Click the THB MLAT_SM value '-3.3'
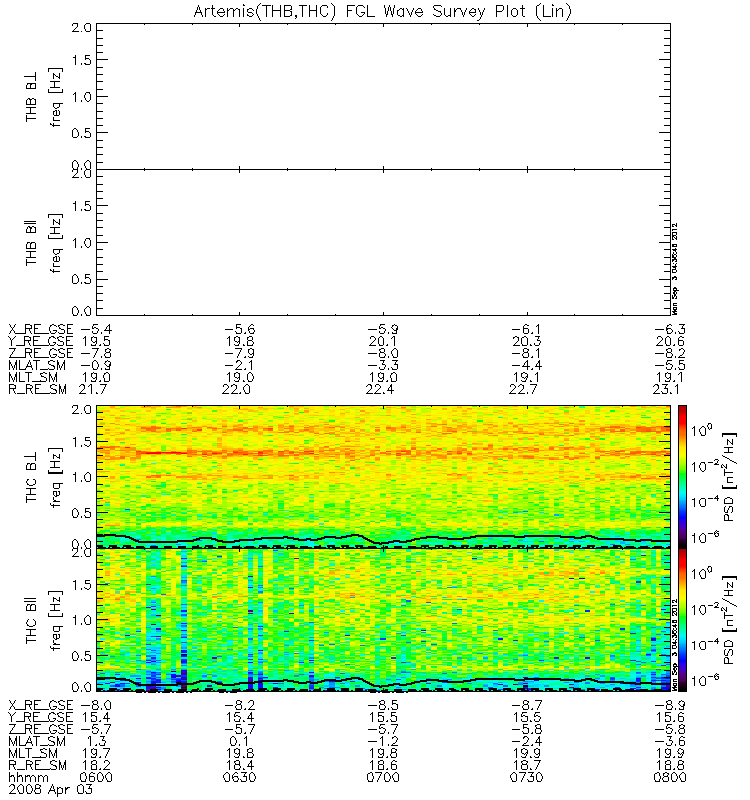This screenshot has height=800, width=750. point(383,365)
